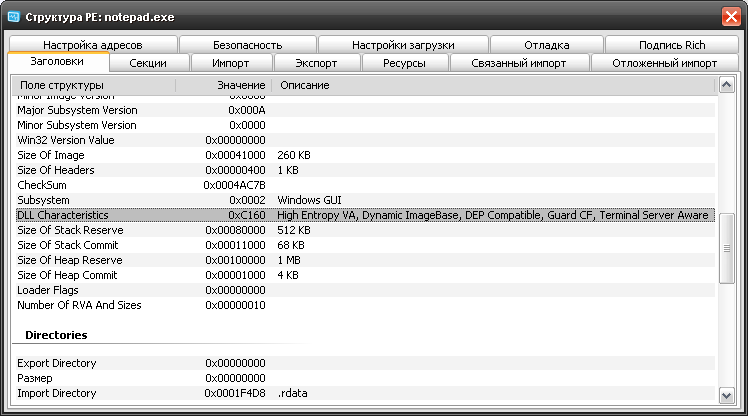Select the Настройки загрузки tab
Screen dimensions: 748x416
pos(403,45)
